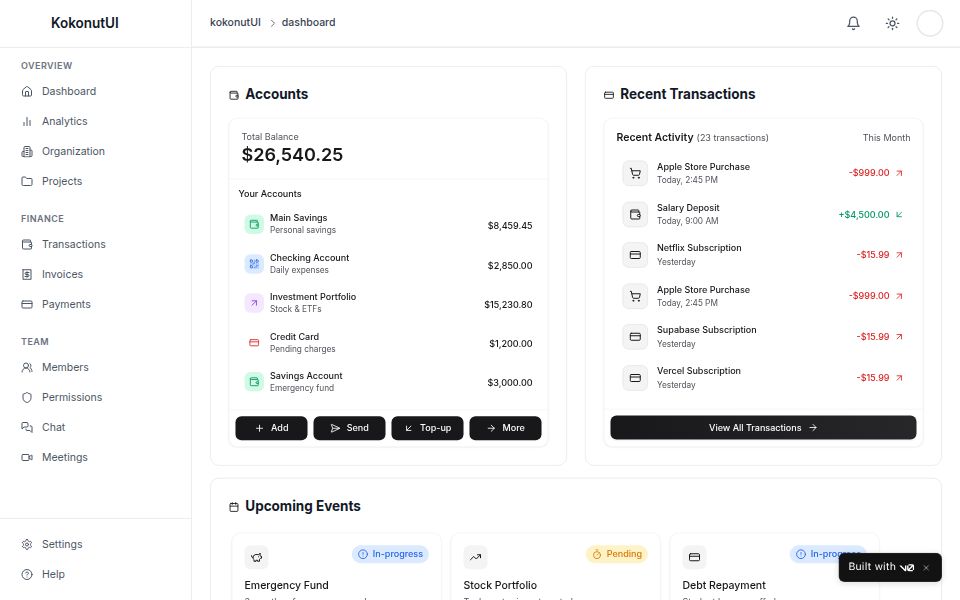The height and width of the screenshot is (600, 960).
Task: Click the card icon beside Recent Transactions
Action: click(608, 94)
